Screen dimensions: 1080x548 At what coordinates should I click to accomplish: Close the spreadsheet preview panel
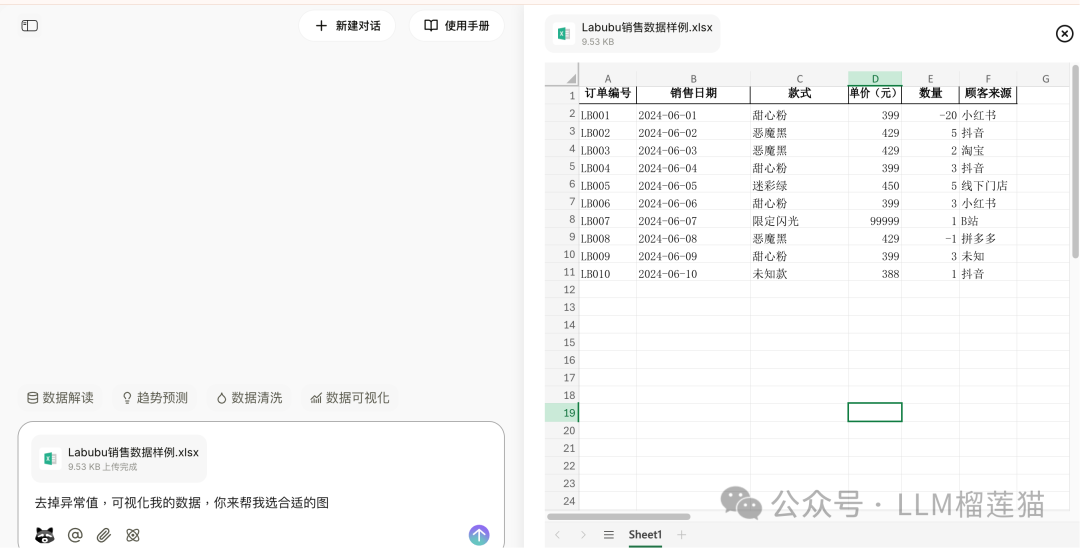[x=1064, y=33]
